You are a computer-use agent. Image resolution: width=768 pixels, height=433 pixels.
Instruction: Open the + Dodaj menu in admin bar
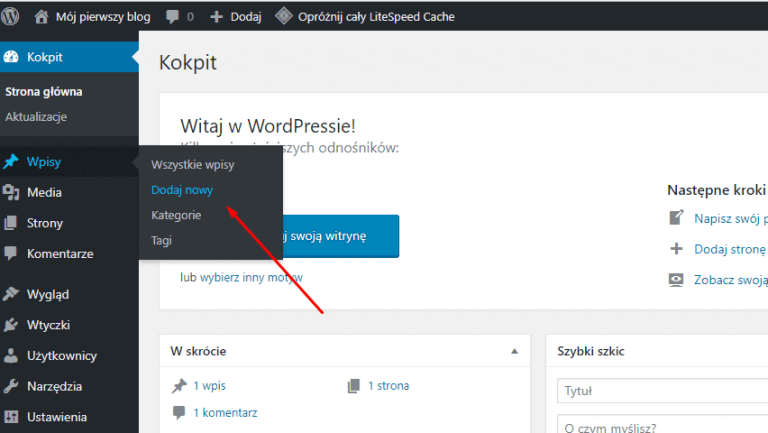pos(237,16)
